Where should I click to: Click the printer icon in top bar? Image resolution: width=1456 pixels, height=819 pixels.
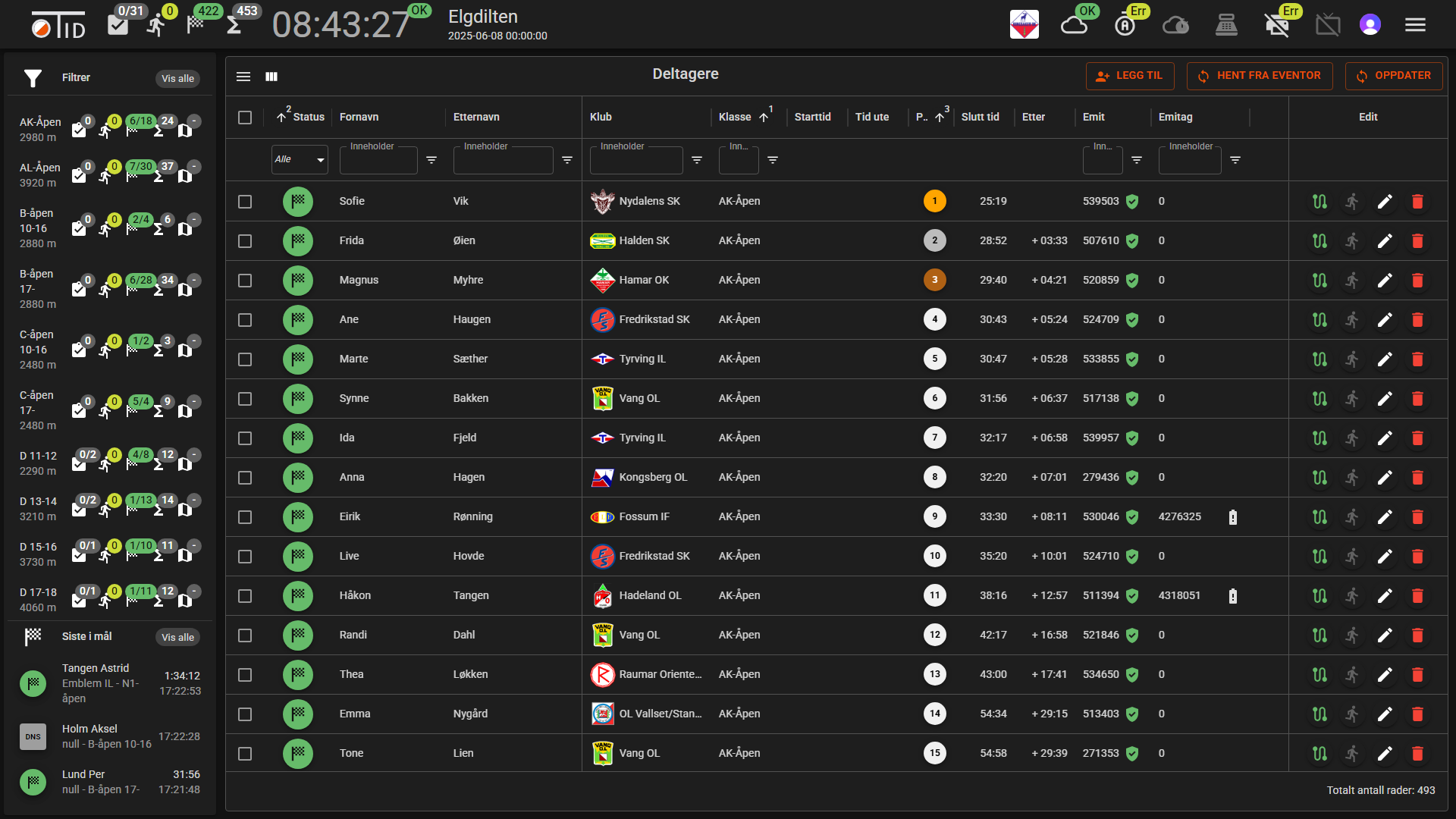click(x=1226, y=25)
